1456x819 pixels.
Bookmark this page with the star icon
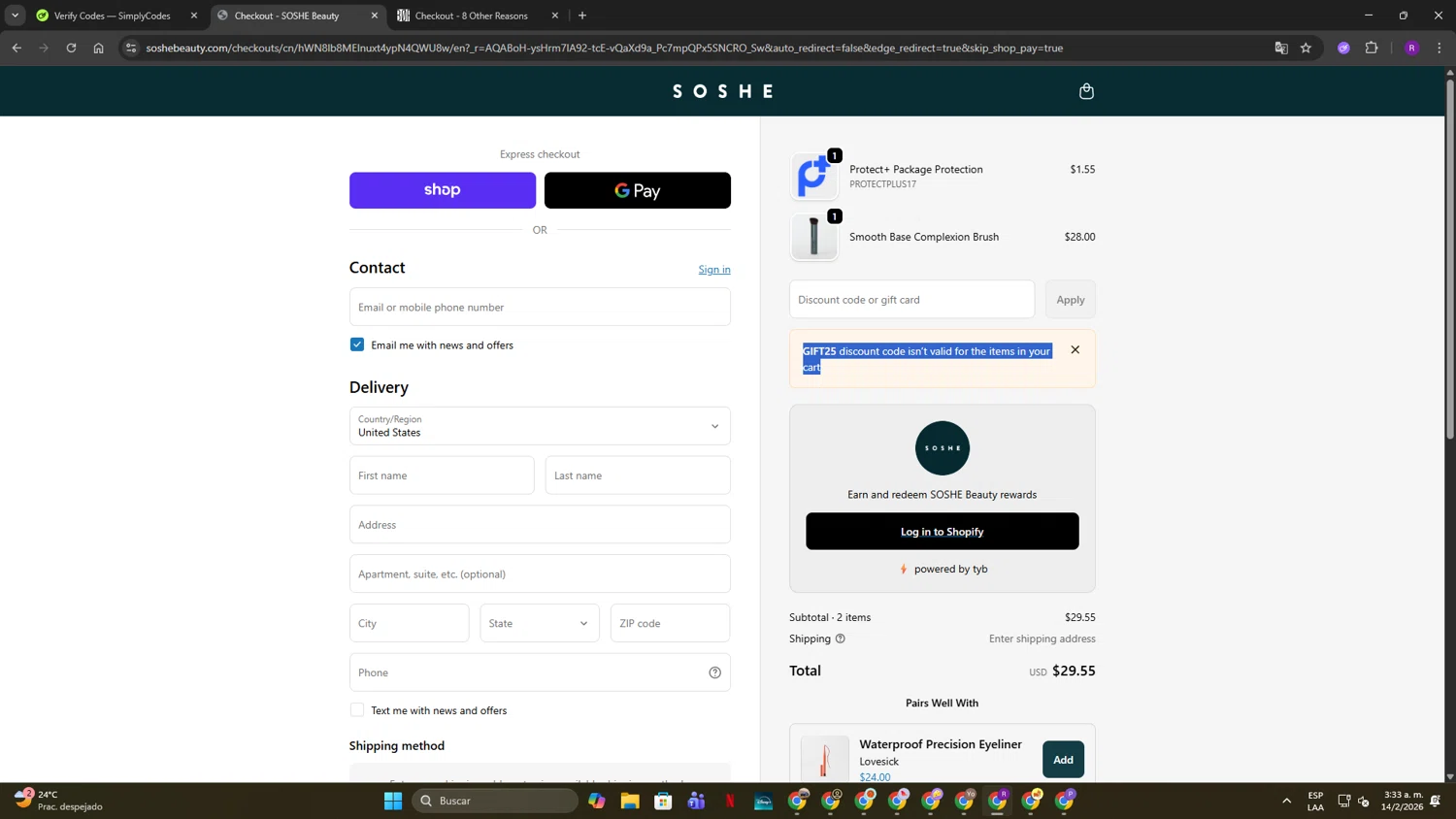click(1306, 48)
